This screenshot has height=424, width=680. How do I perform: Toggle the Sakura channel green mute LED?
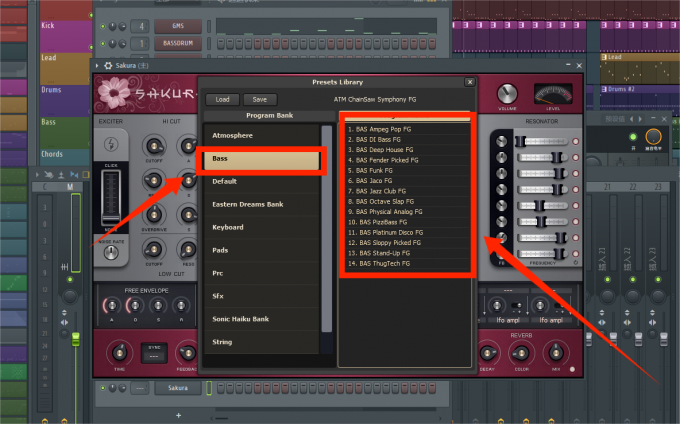[x=103, y=388]
